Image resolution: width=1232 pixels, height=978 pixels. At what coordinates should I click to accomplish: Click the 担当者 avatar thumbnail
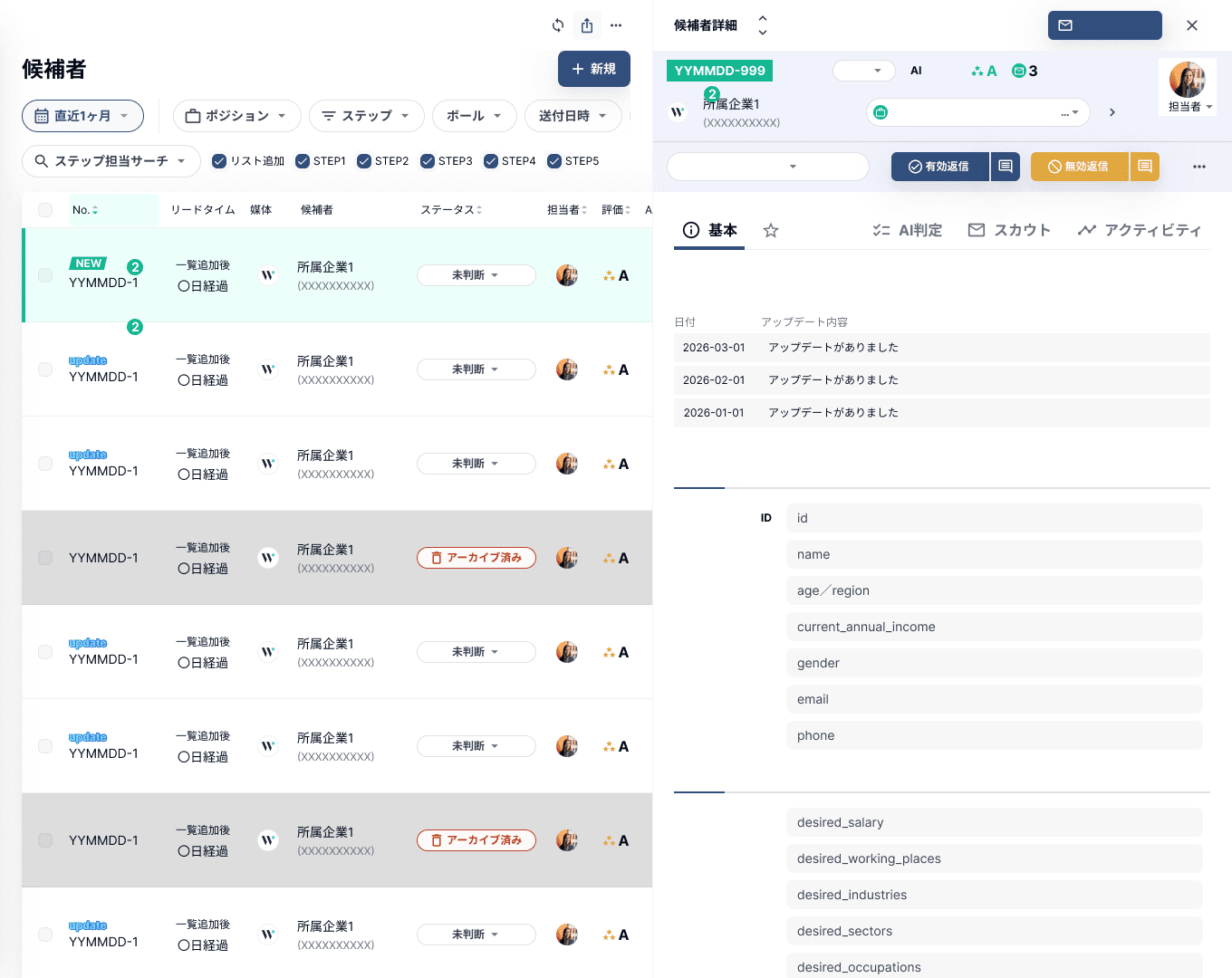(x=1187, y=80)
